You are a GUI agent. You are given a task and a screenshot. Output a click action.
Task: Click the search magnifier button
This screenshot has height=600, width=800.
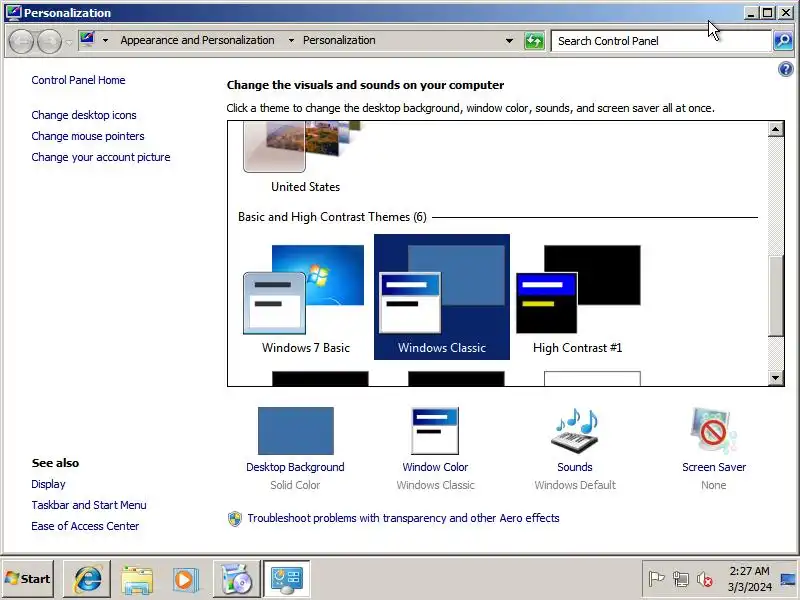click(x=783, y=41)
